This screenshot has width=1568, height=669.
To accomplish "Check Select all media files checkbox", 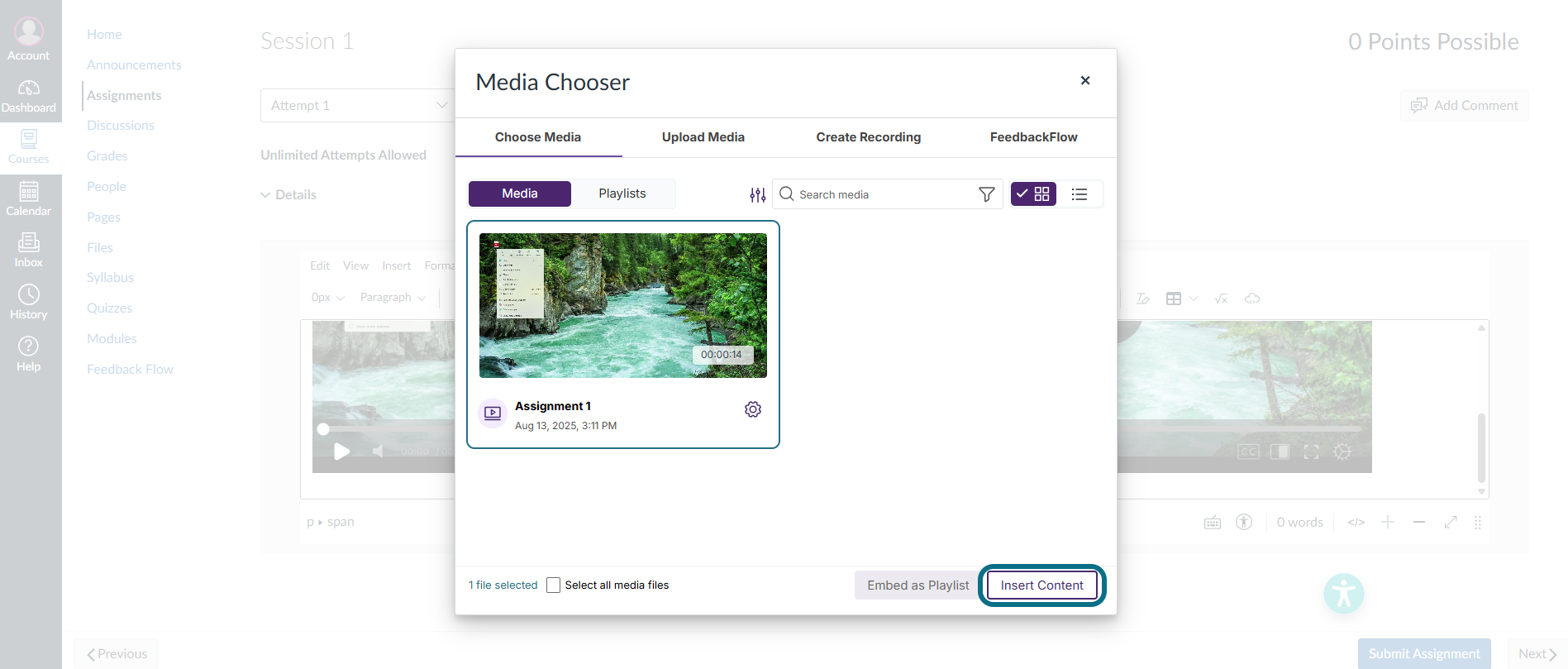I will coord(554,585).
